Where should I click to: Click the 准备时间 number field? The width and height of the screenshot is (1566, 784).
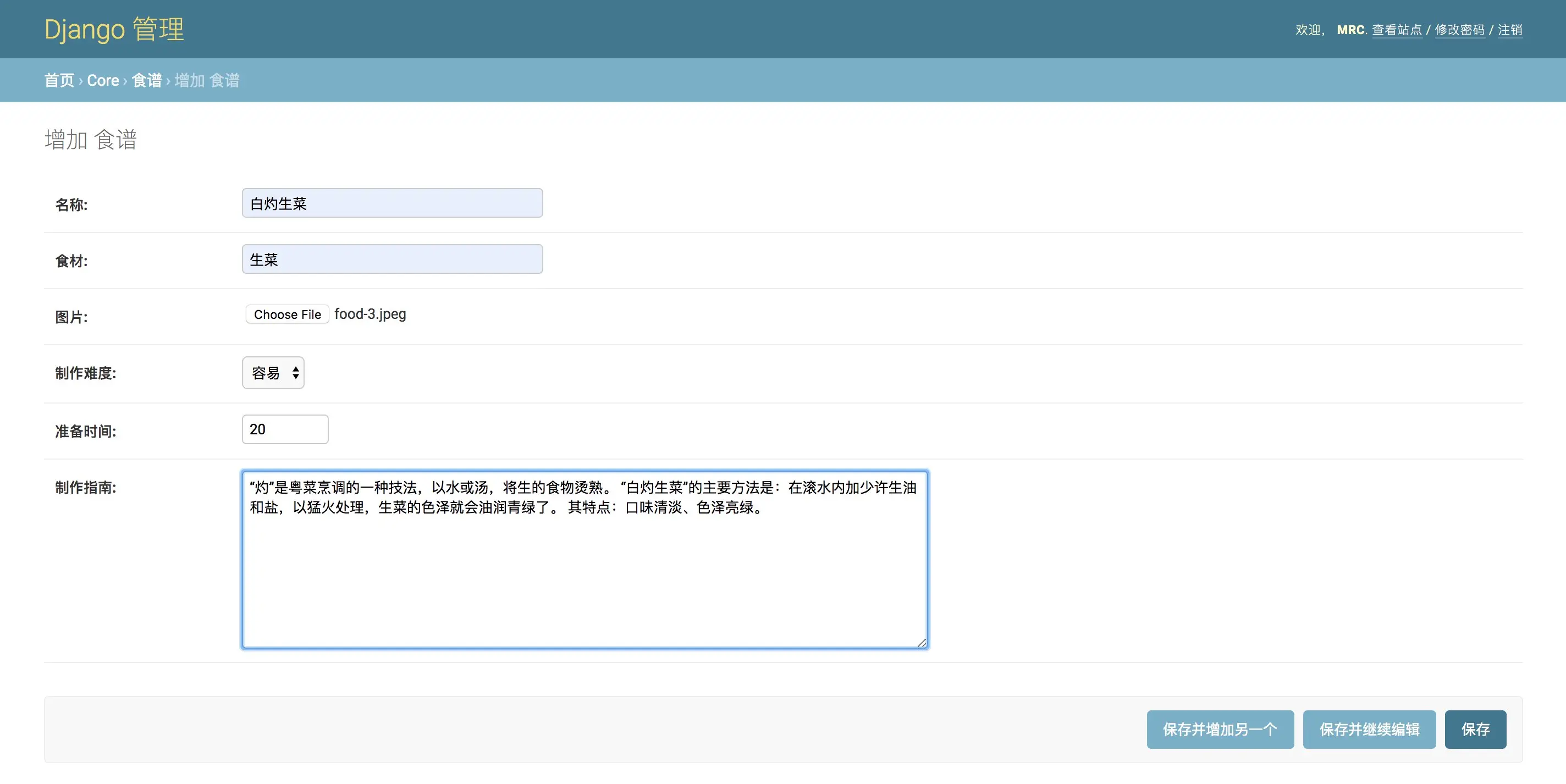(284, 429)
